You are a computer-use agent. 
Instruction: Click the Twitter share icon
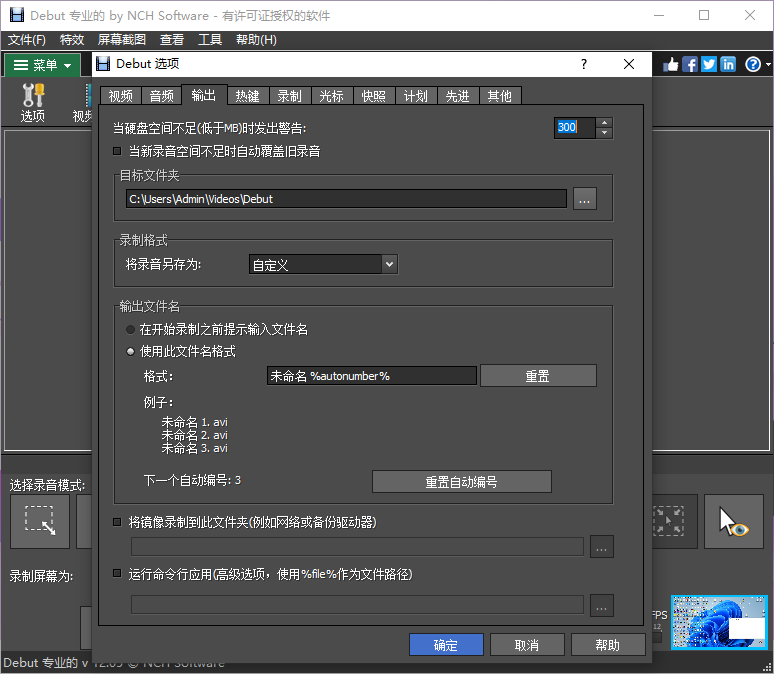709,64
